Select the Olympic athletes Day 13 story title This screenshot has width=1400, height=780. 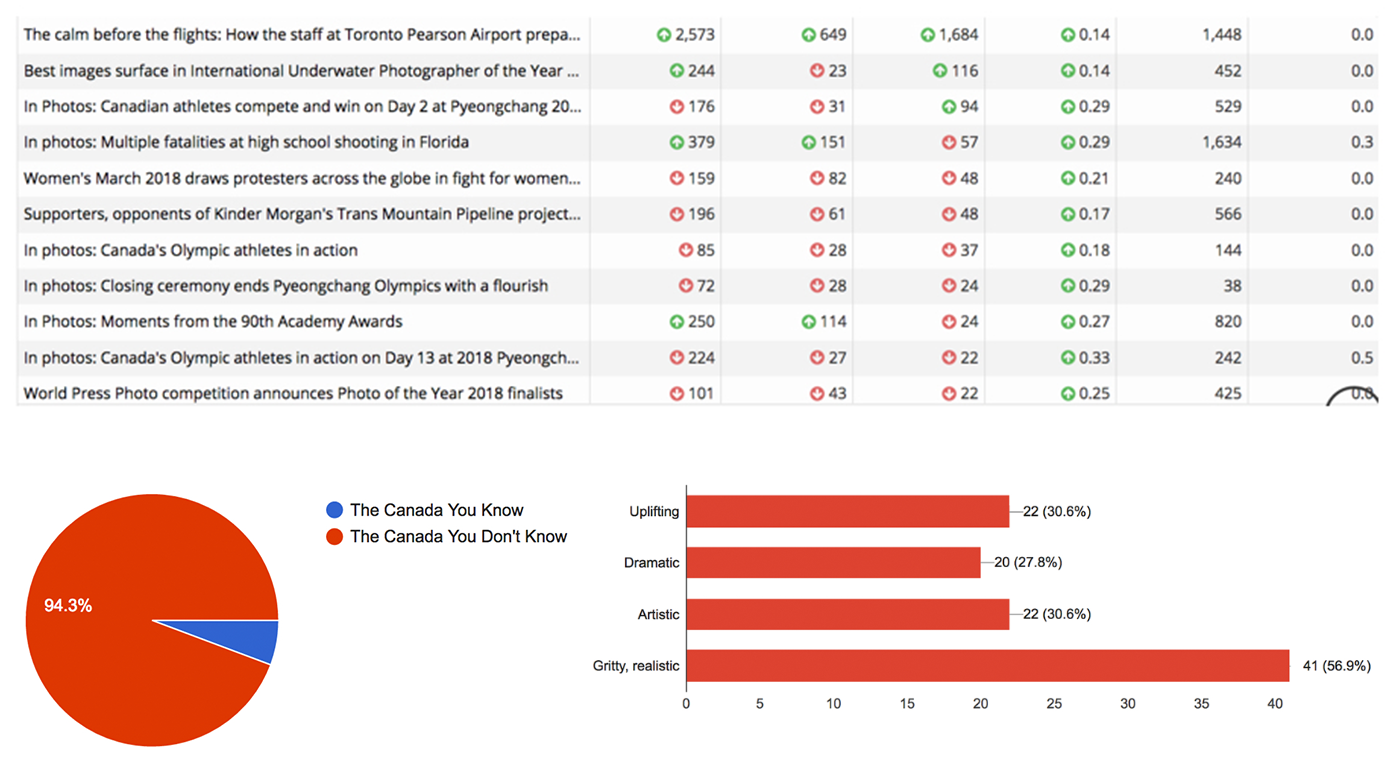point(301,358)
